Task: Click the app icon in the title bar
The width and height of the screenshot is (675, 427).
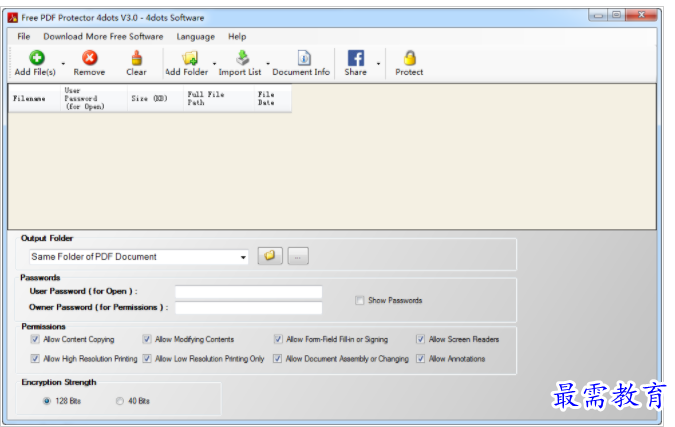Action: coord(13,18)
